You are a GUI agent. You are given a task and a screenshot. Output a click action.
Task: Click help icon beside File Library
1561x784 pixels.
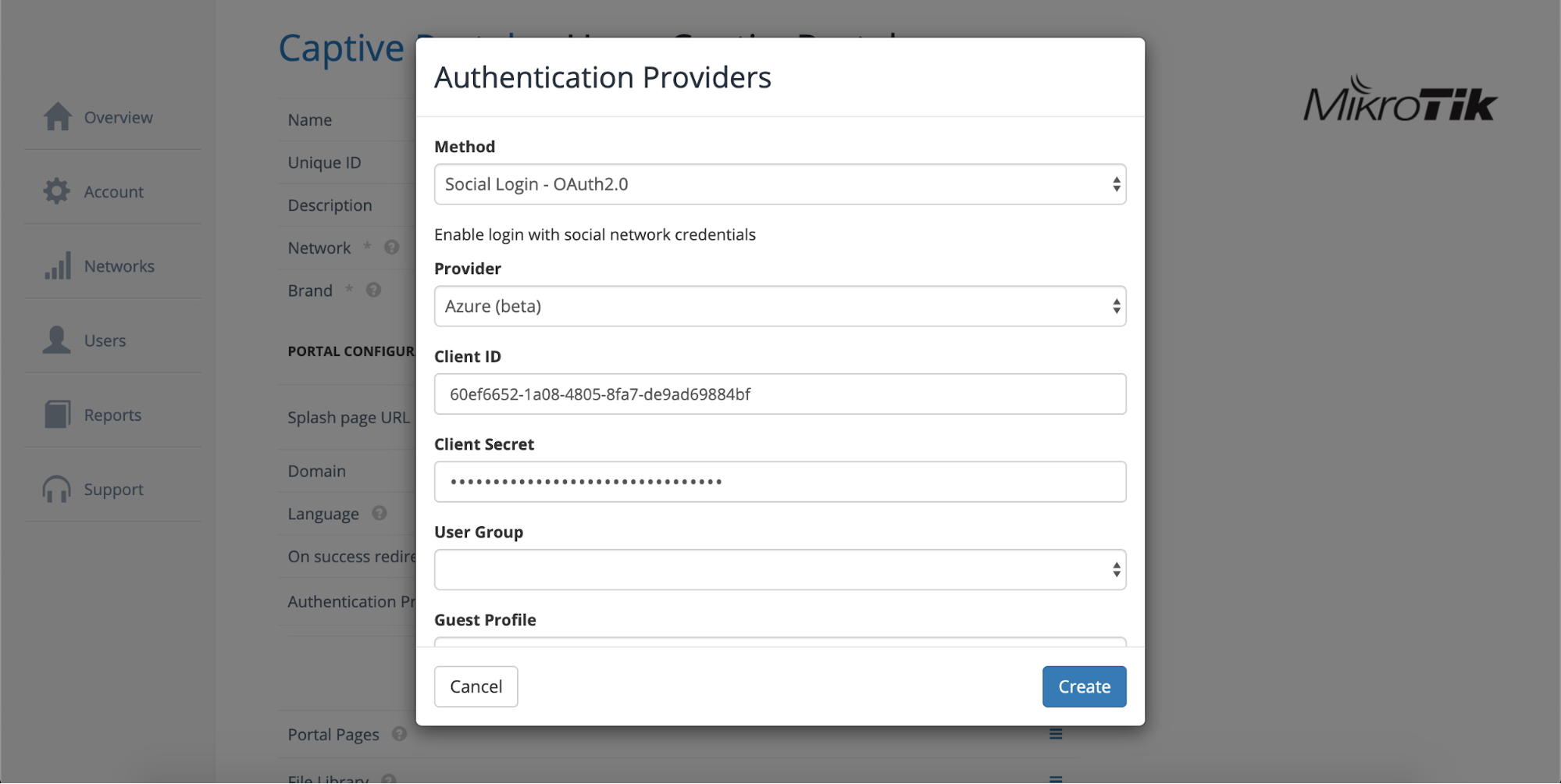click(x=388, y=779)
